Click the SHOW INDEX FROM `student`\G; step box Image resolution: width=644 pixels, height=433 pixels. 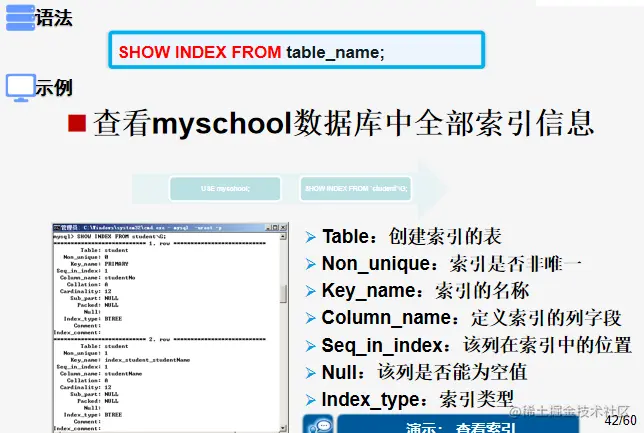[x=356, y=189]
